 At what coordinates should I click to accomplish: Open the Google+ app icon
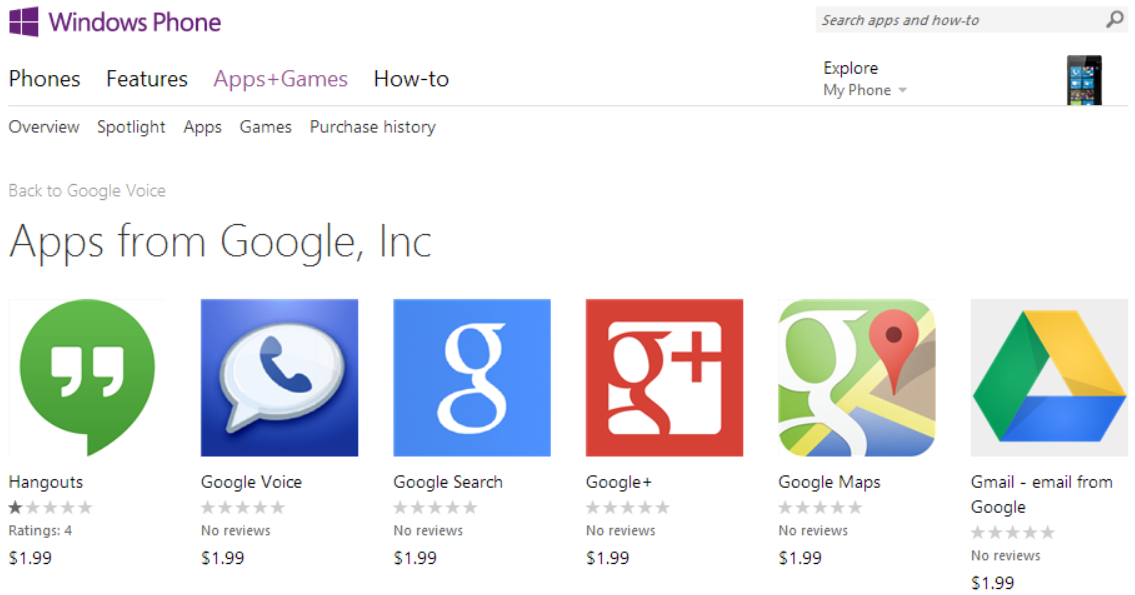[x=664, y=378]
